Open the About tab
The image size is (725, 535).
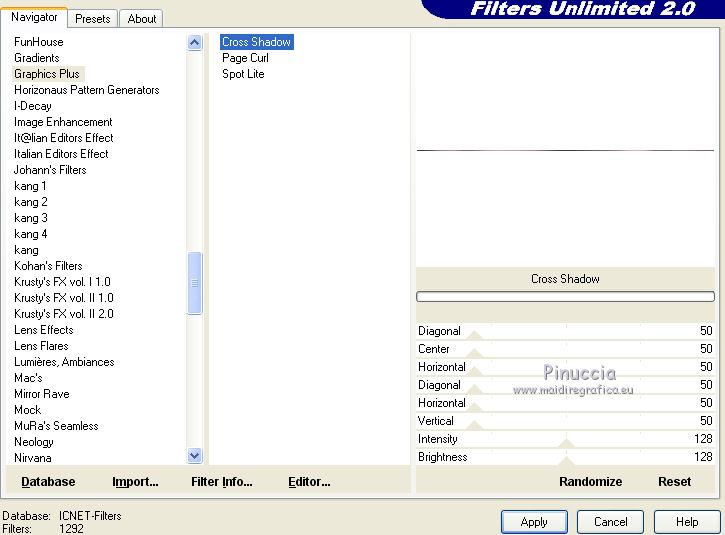tap(141, 19)
